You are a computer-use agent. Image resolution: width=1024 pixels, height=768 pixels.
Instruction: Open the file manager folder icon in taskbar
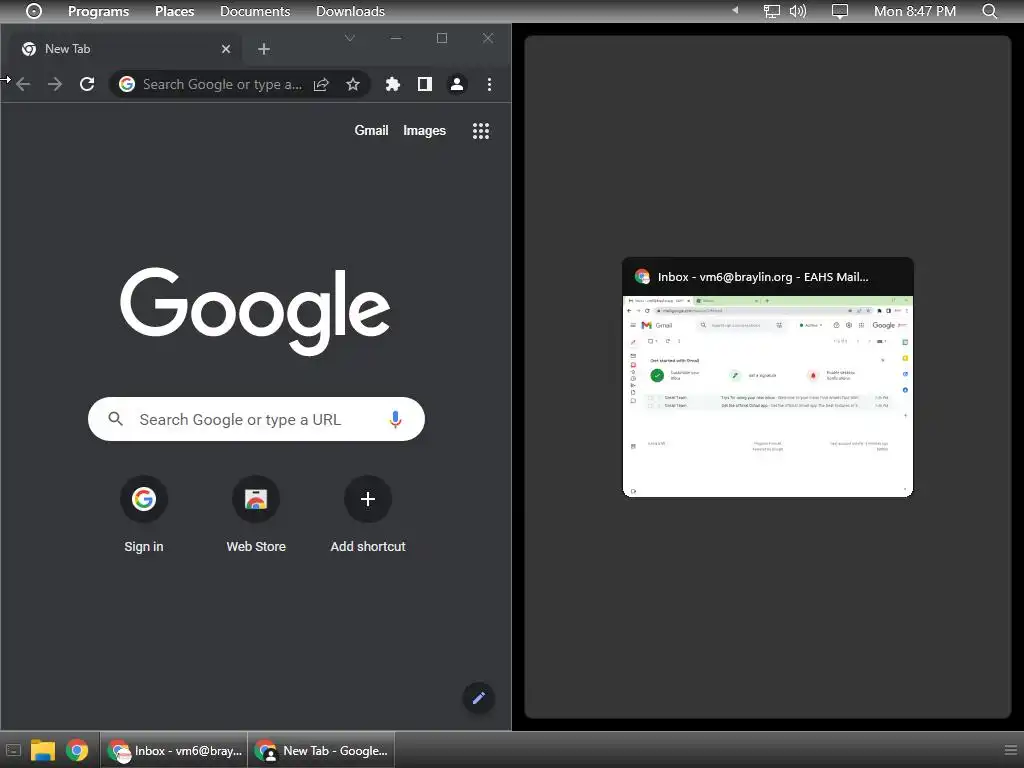pyautogui.click(x=43, y=751)
